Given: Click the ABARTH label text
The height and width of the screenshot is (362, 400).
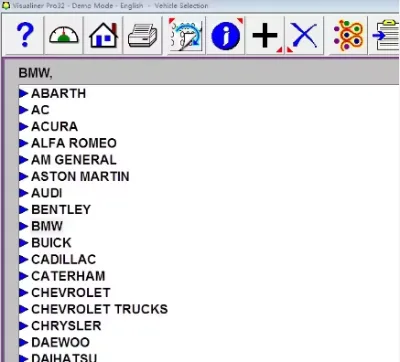Looking at the screenshot, I should [x=59, y=94].
